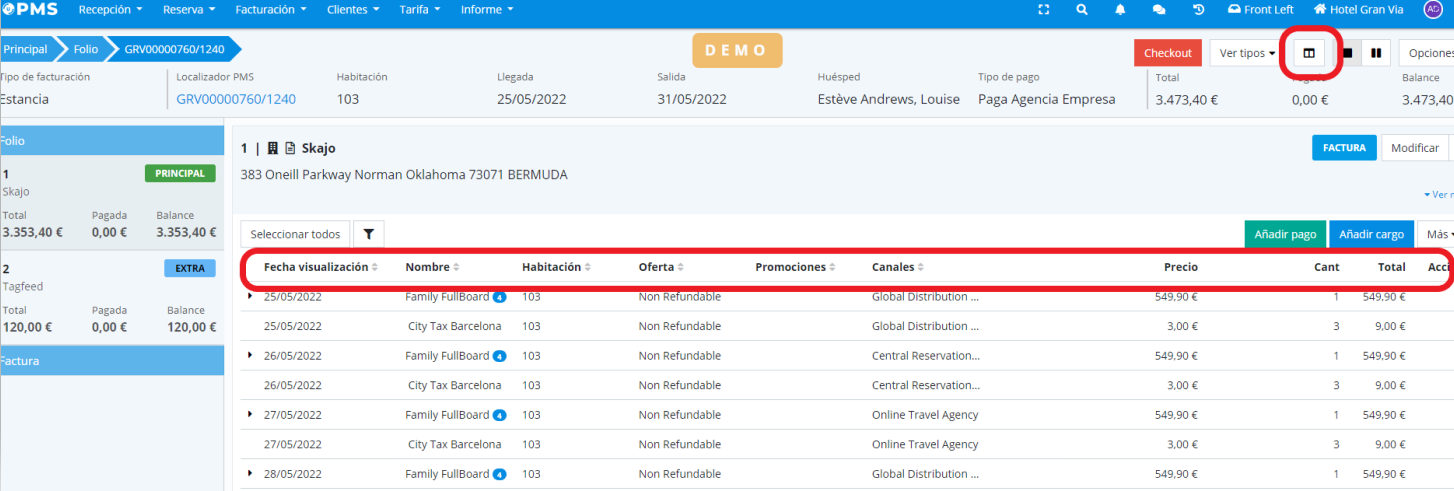Open search with the magnifier icon

tap(1082, 10)
